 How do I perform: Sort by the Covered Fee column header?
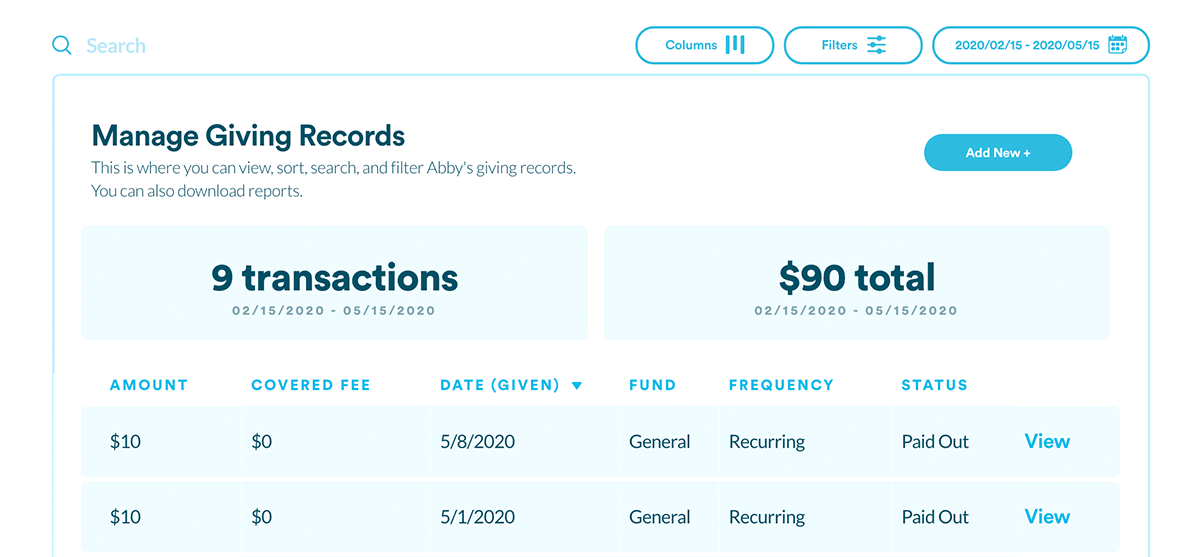pos(311,385)
